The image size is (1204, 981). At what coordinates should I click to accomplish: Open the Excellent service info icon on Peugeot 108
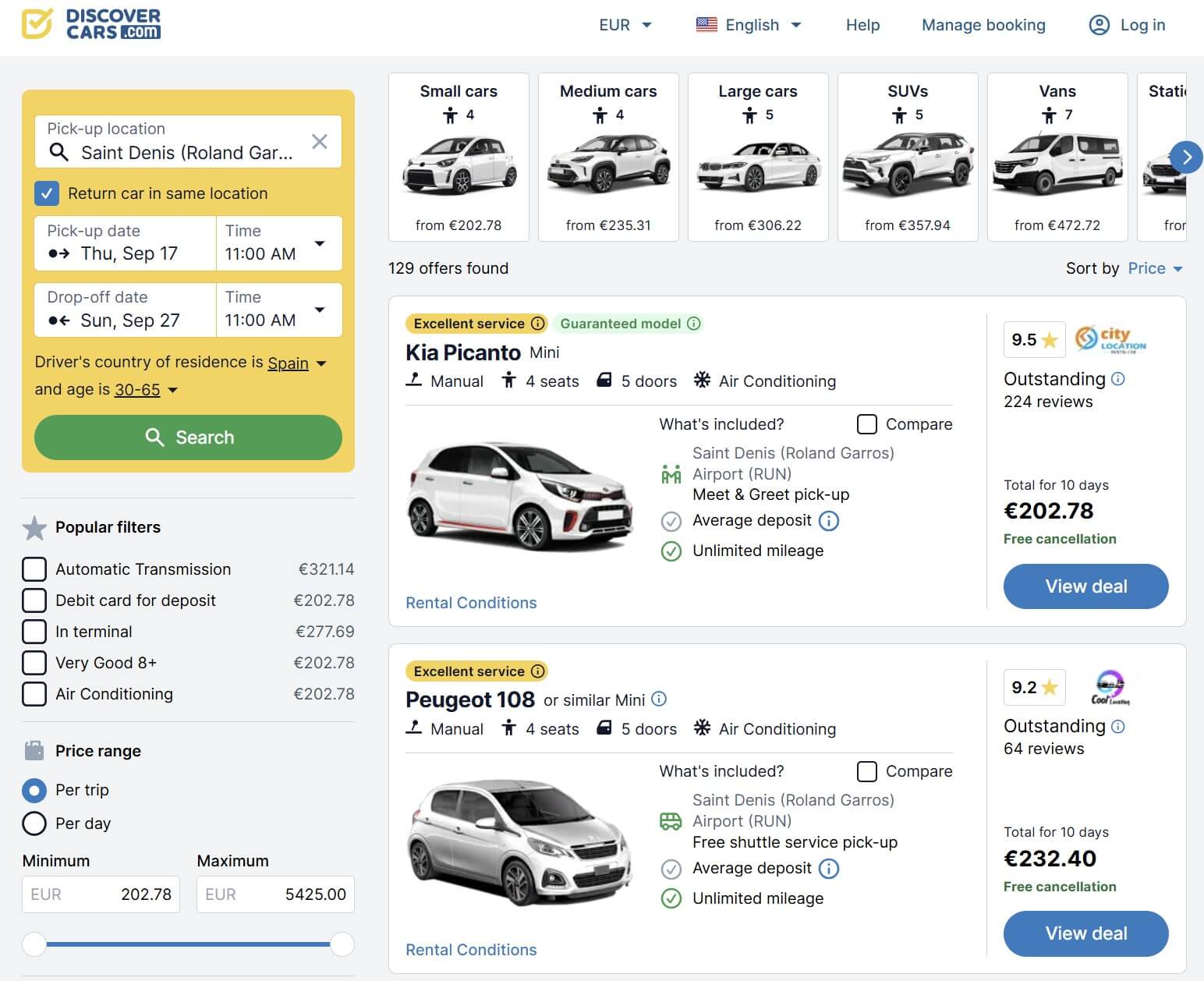[x=537, y=671]
